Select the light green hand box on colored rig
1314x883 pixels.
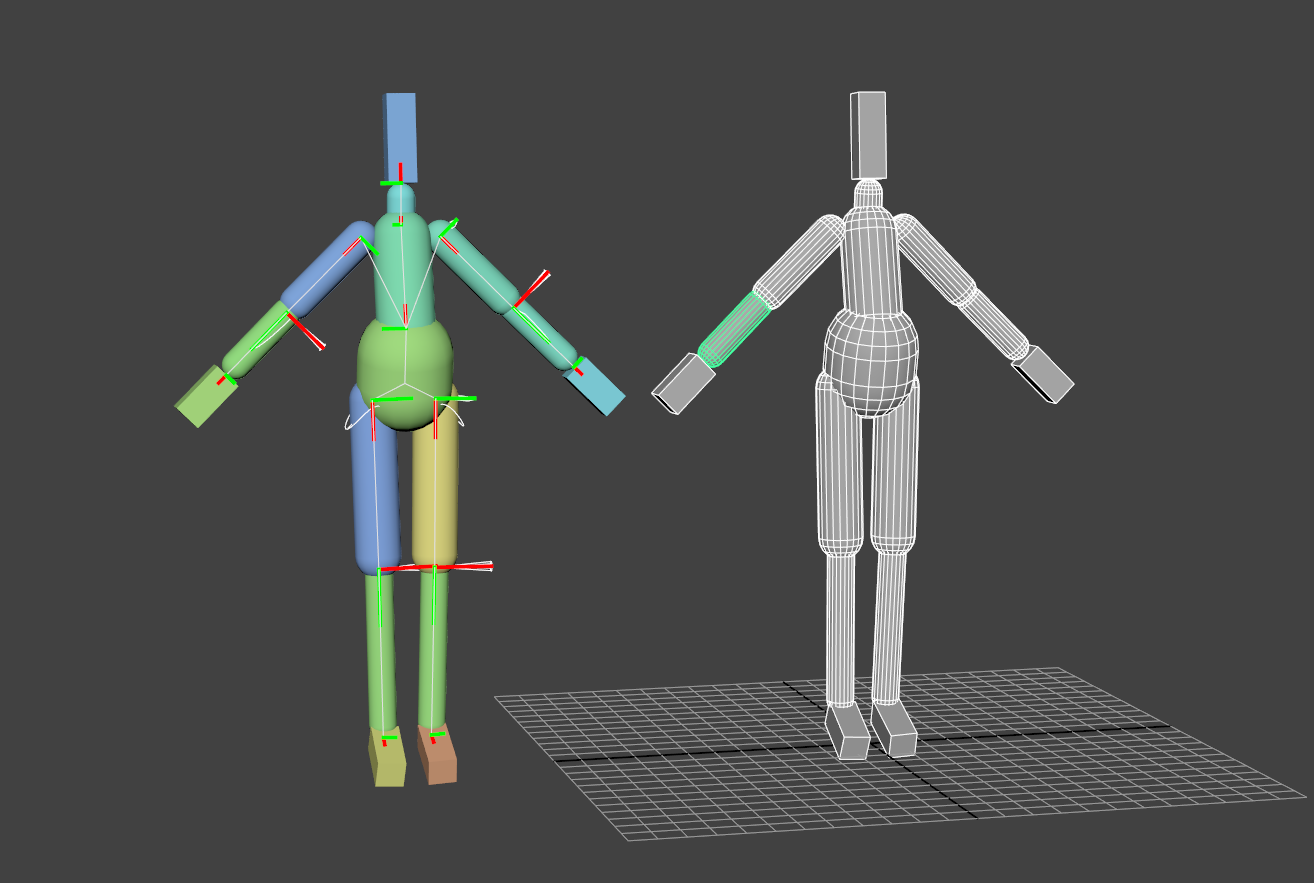206,396
